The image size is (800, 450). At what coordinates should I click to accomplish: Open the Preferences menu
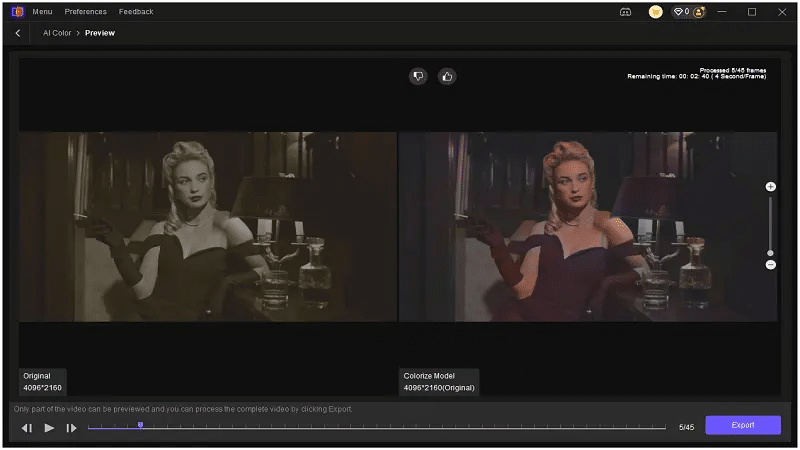click(x=85, y=12)
